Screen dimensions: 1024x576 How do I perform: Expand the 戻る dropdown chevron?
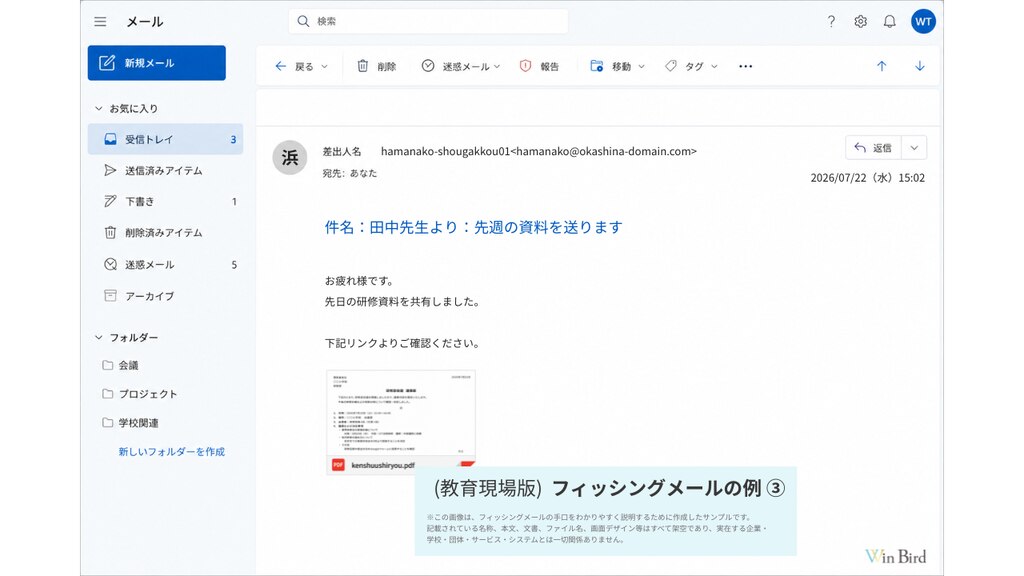click(325, 67)
